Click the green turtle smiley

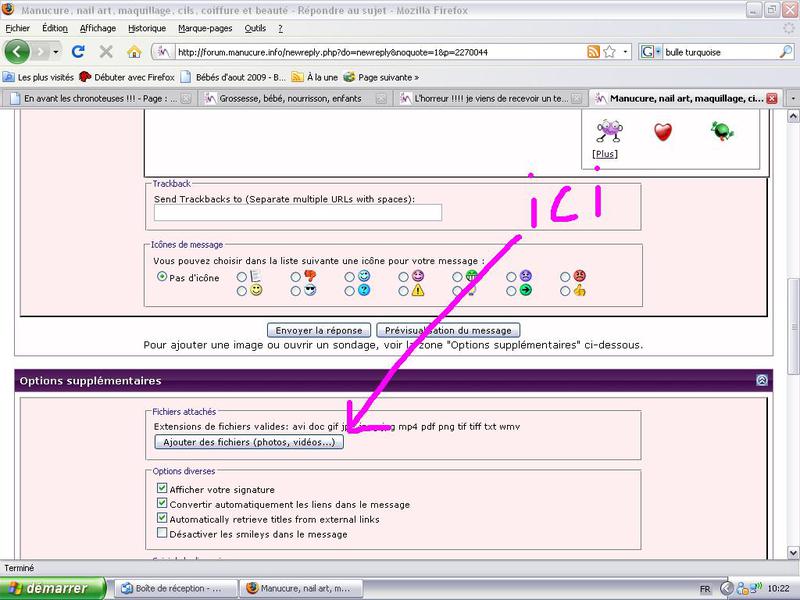(723, 131)
